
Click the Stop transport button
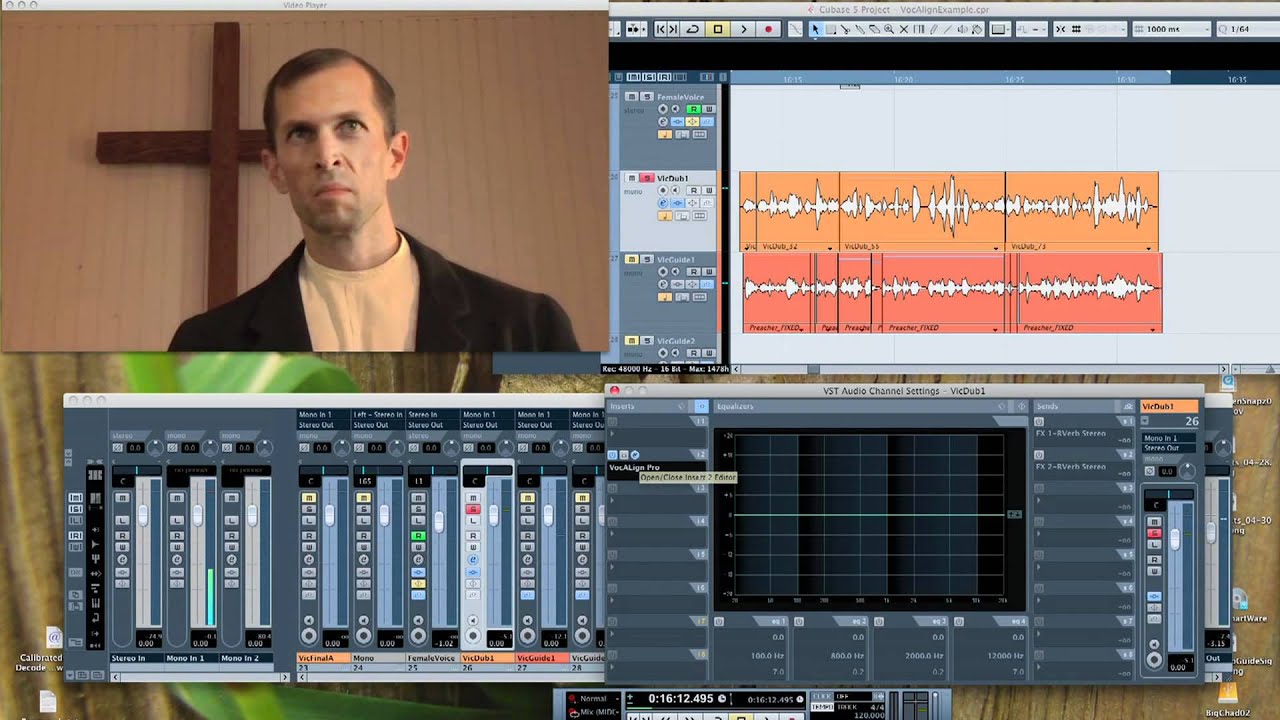pos(718,29)
